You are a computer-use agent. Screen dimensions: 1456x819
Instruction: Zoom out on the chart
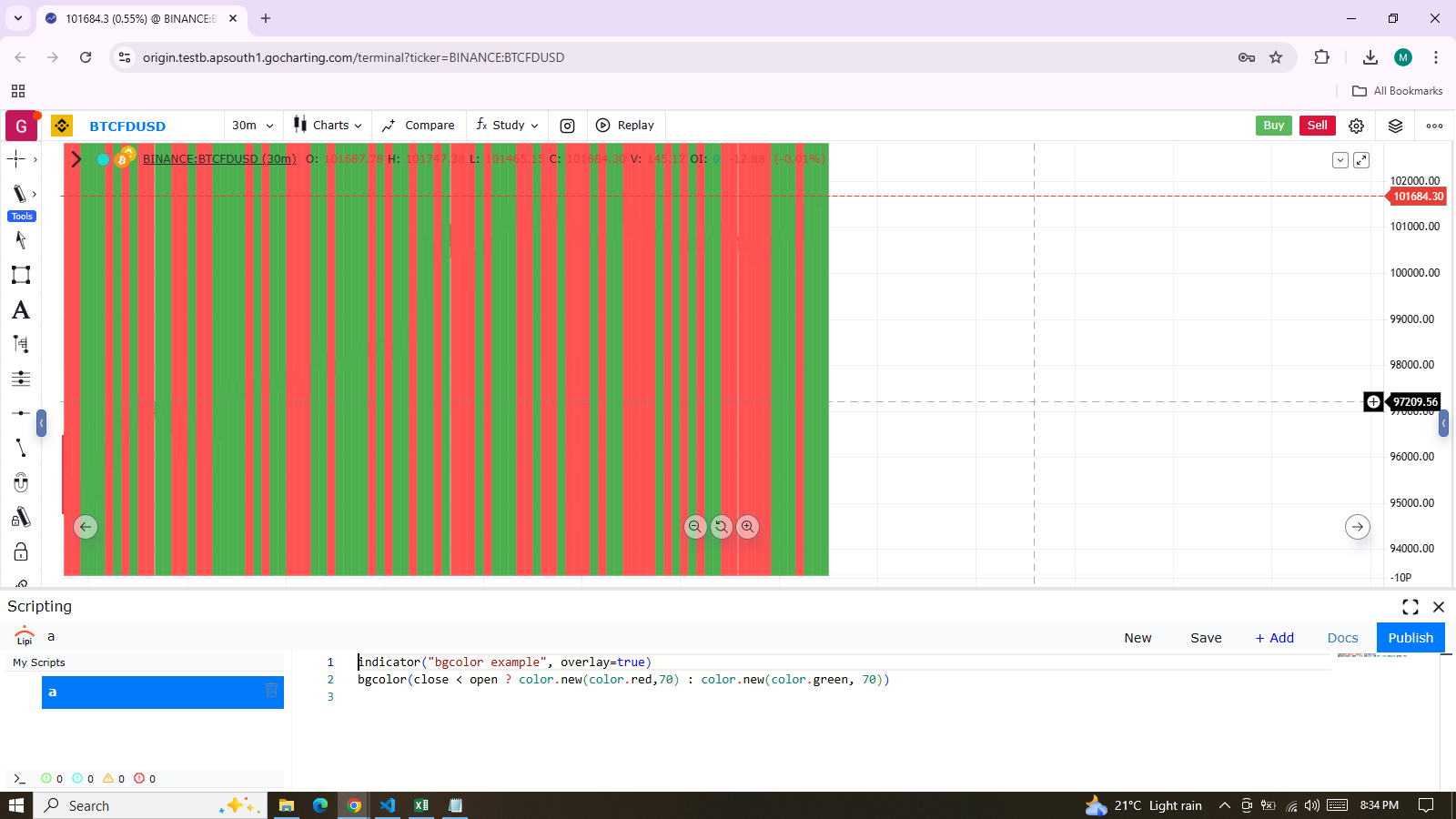(695, 527)
